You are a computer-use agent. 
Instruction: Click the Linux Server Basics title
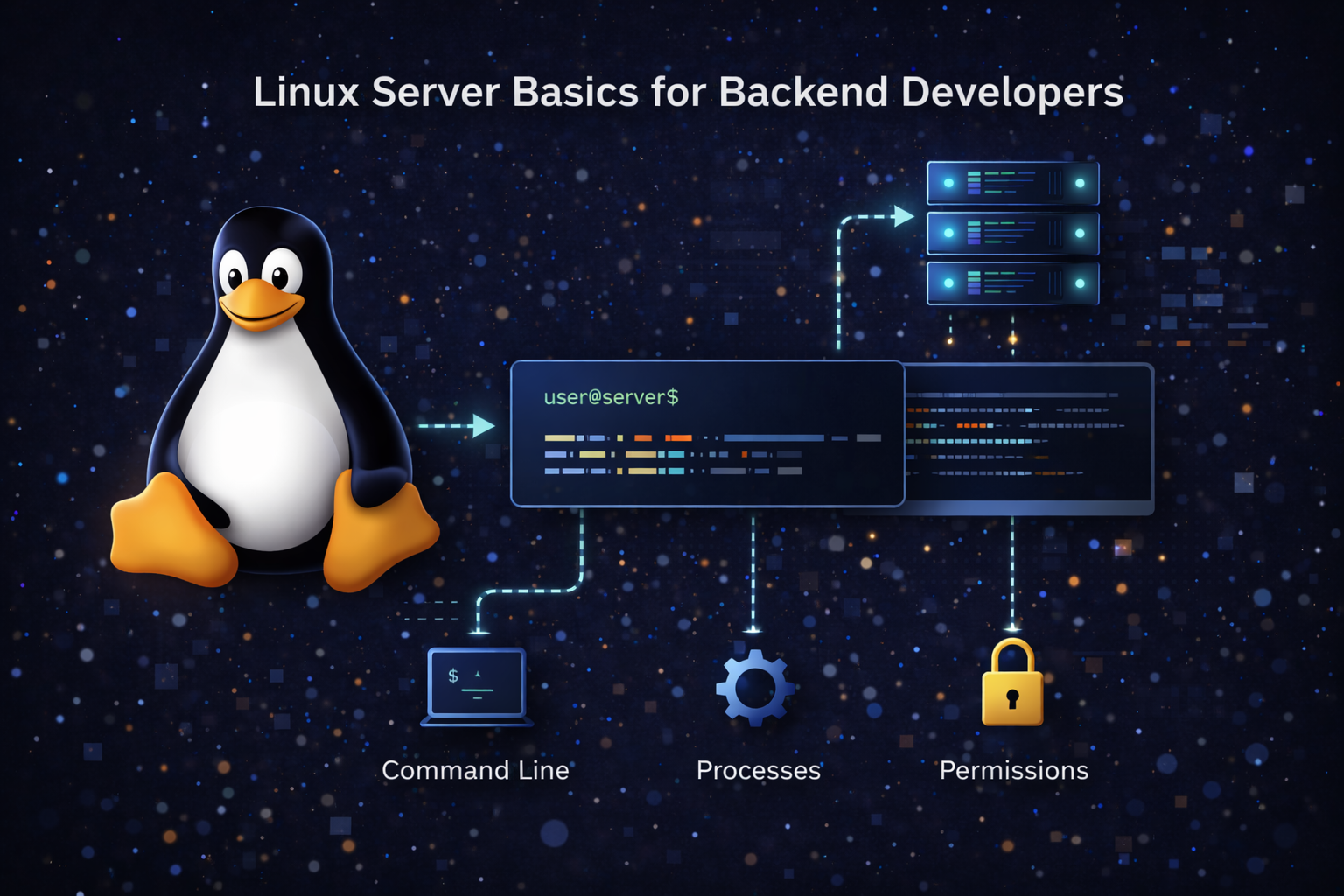tap(688, 92)
